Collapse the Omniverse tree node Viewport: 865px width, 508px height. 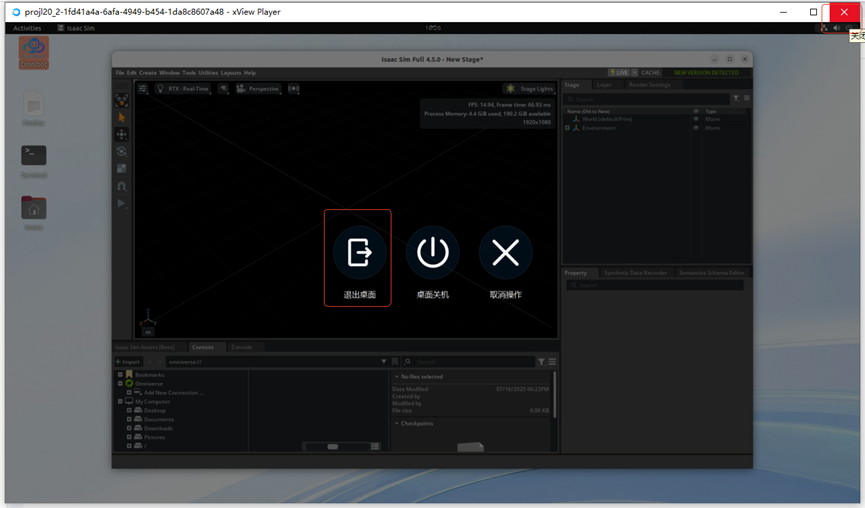tap(120, 383)
